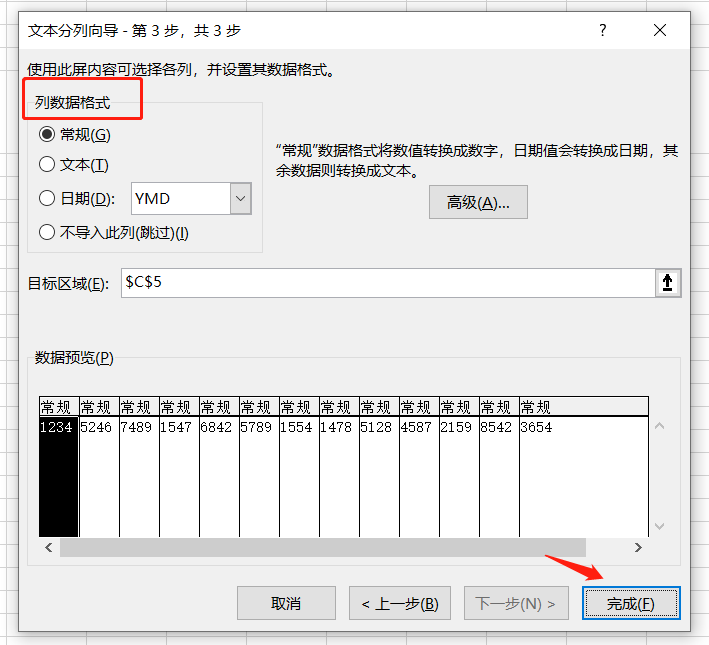
Task: Close the 文本分列向导 dialog
Action: click(x=660, y=30)
